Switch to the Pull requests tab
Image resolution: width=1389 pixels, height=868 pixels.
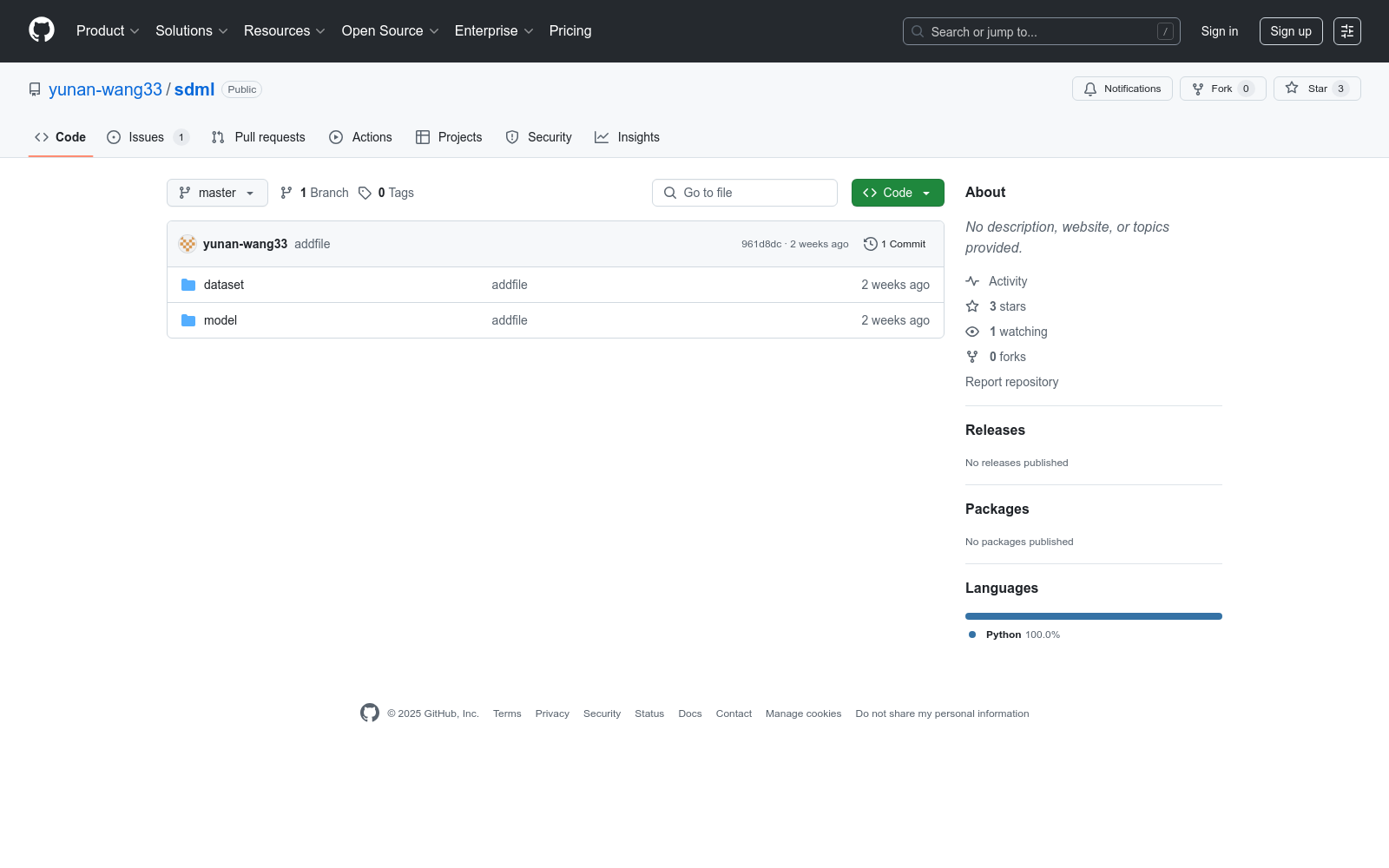259,137
